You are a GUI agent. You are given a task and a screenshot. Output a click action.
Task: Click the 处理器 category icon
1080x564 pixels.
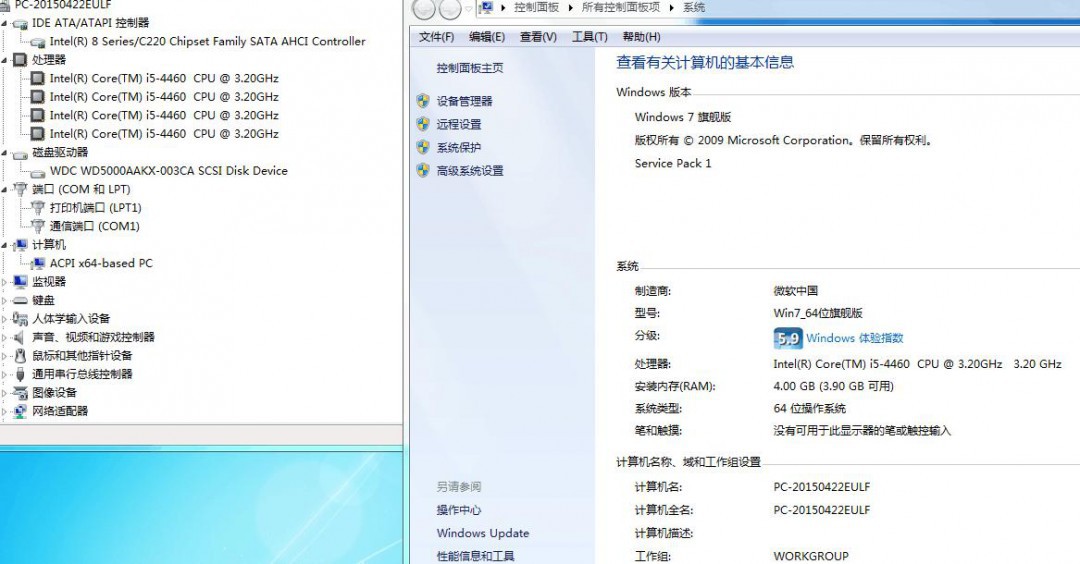point(20,60)
